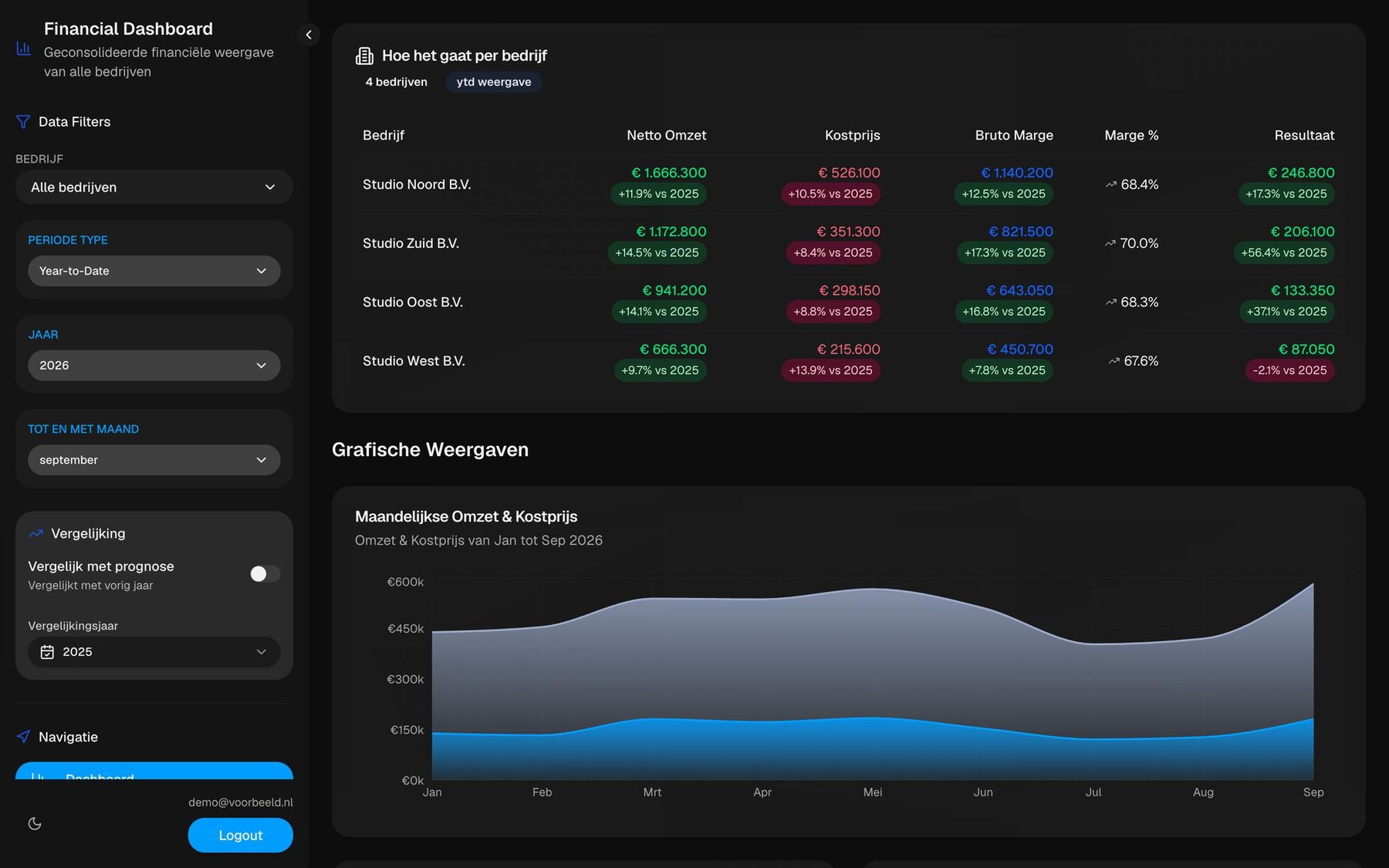The width and height of the screenshot is (1389, 868).
Task: Click the € 1.666.300 net revenue value
Action: pos(669,173)
